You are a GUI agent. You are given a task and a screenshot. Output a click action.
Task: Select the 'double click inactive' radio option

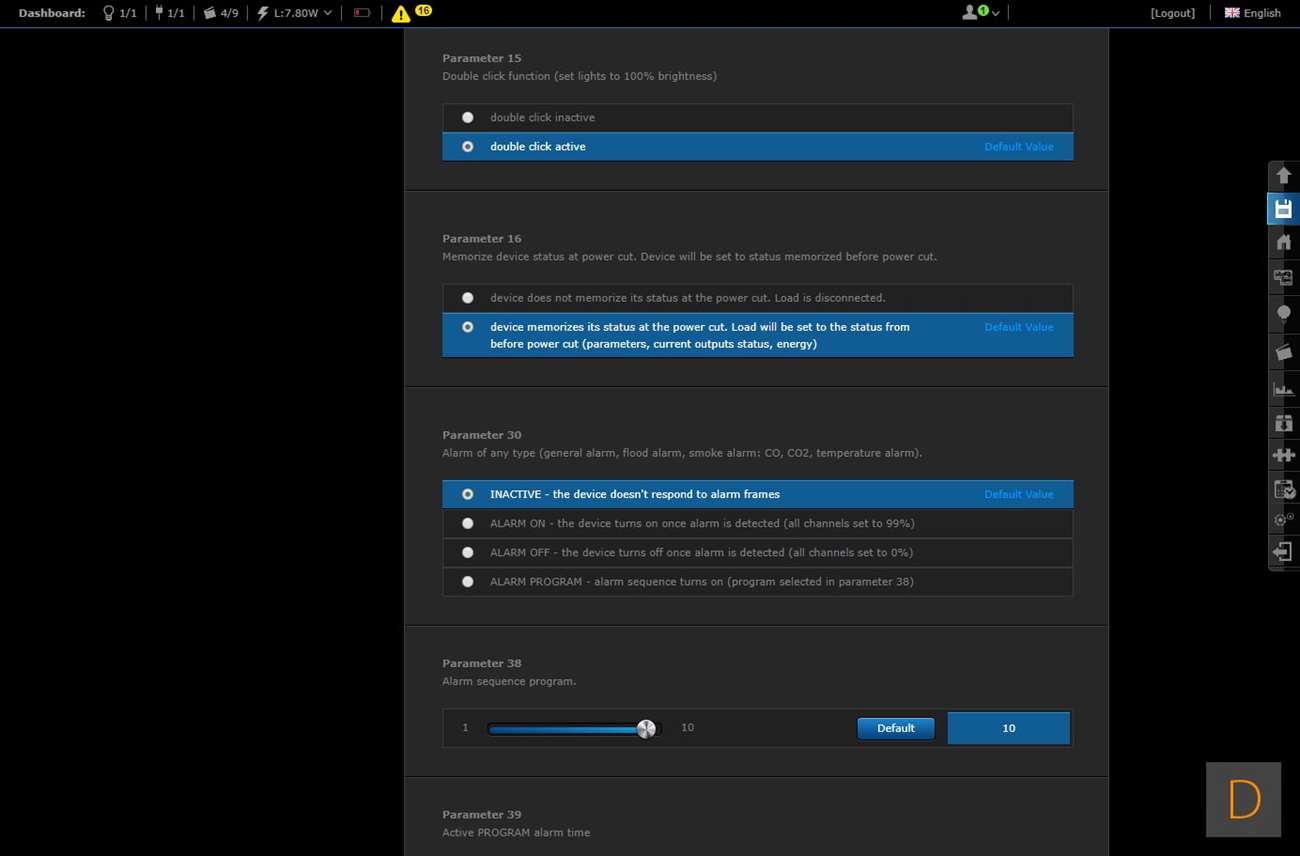click(x=467, y=118)
